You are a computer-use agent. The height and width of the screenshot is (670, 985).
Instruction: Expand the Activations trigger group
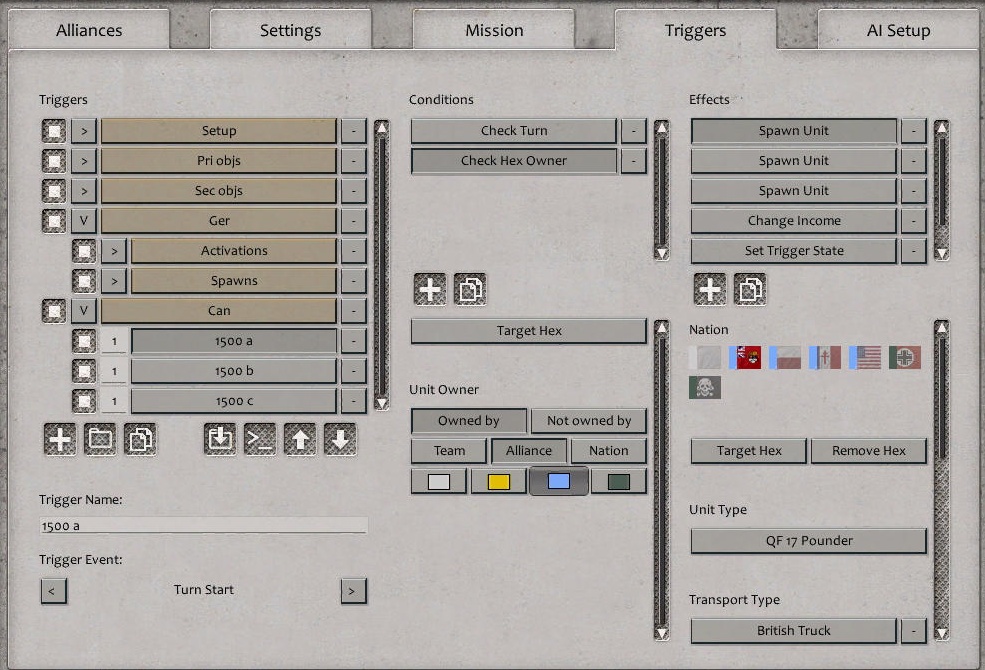coord(113,250)
